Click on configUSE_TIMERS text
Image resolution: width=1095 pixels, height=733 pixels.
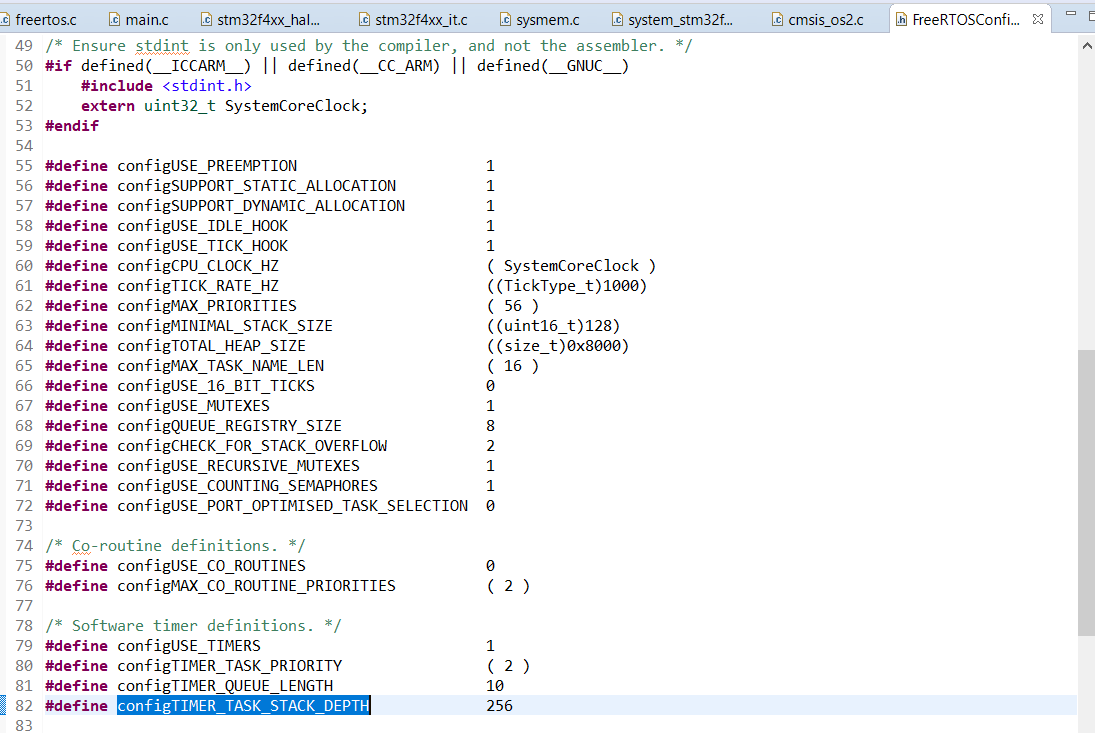pos(189,646)
